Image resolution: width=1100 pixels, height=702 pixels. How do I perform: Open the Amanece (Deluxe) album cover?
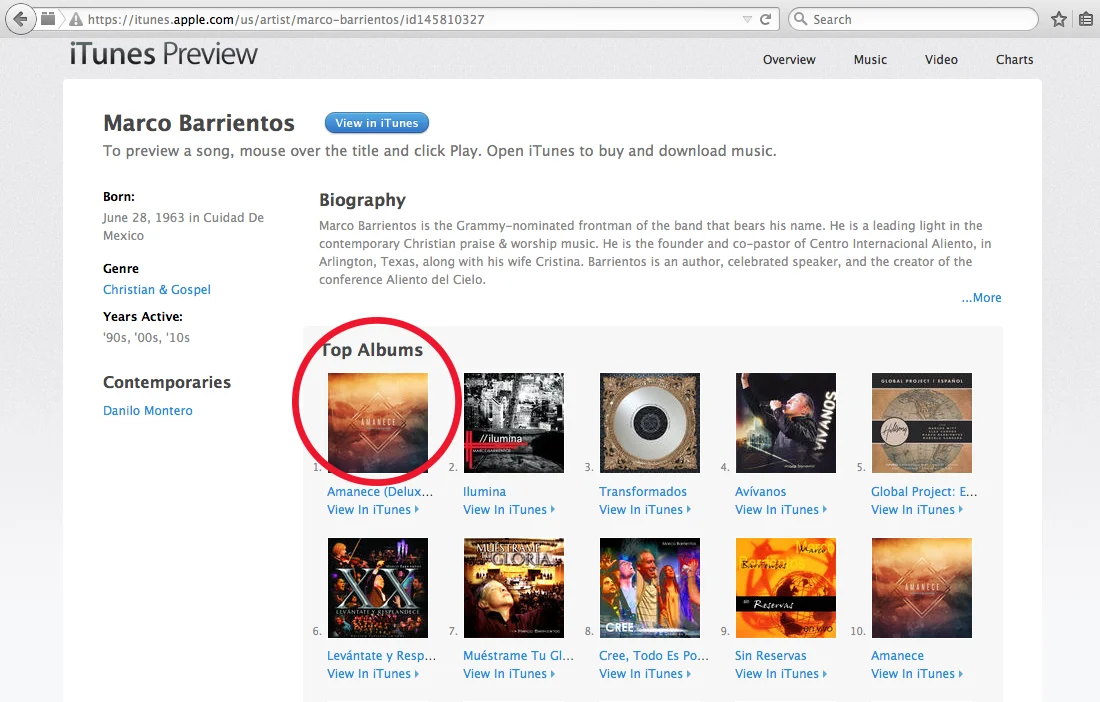point(377,423)
